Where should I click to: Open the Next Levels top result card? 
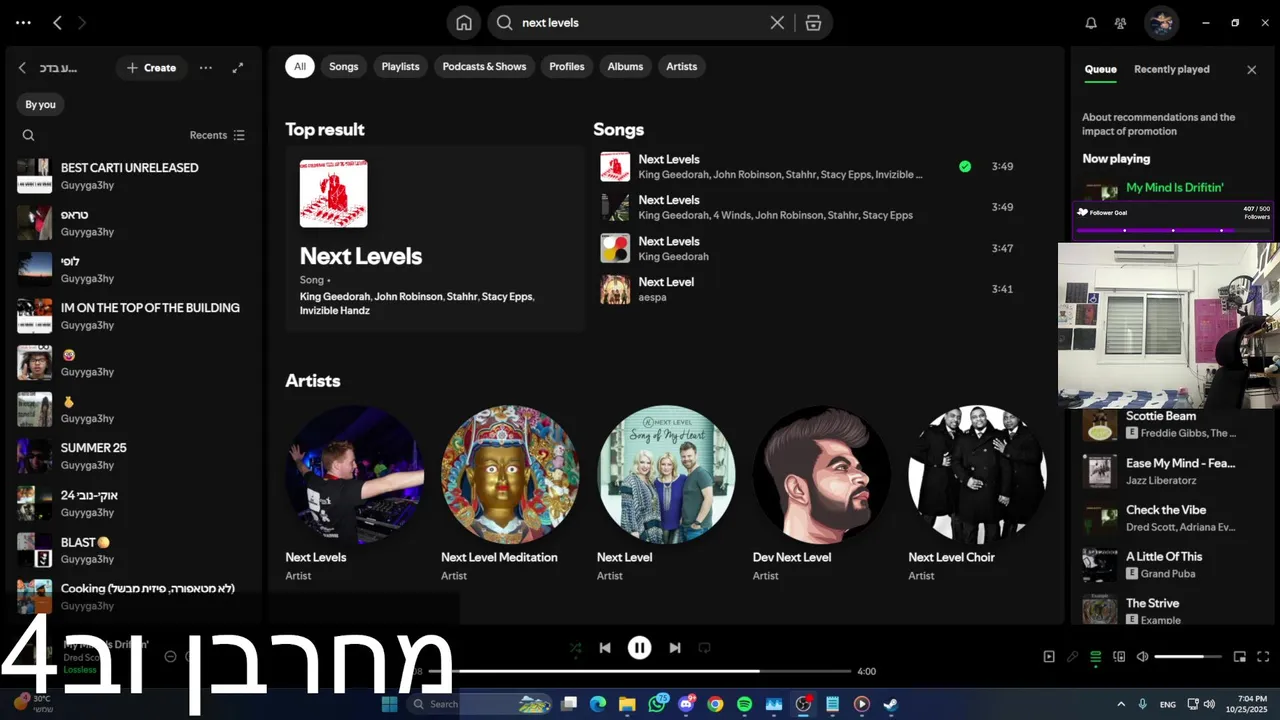click(435, 239)
